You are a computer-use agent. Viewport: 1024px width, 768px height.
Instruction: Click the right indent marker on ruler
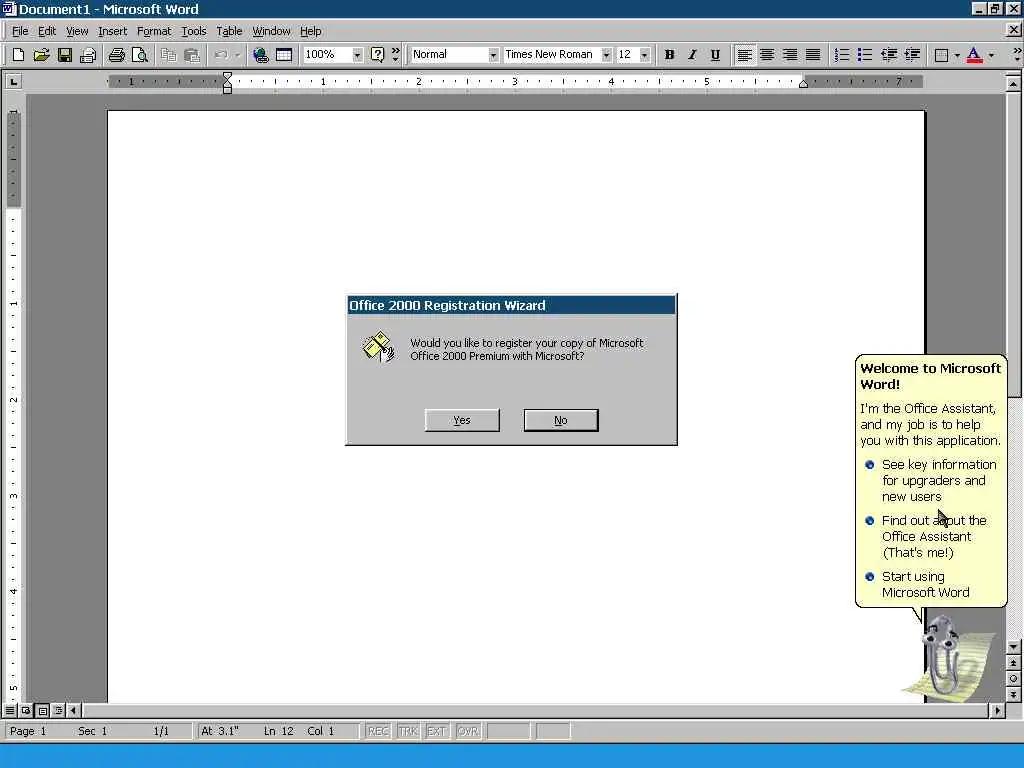[803, 84]
